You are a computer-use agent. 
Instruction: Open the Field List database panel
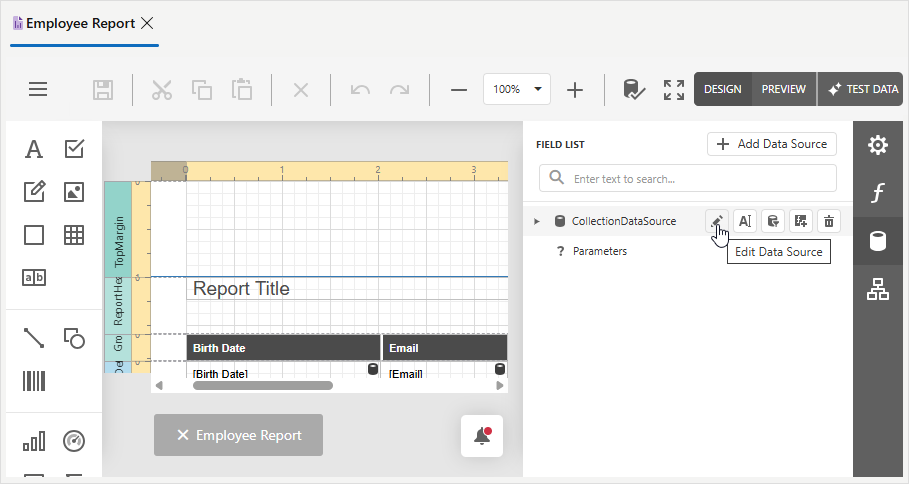point(878,241)
